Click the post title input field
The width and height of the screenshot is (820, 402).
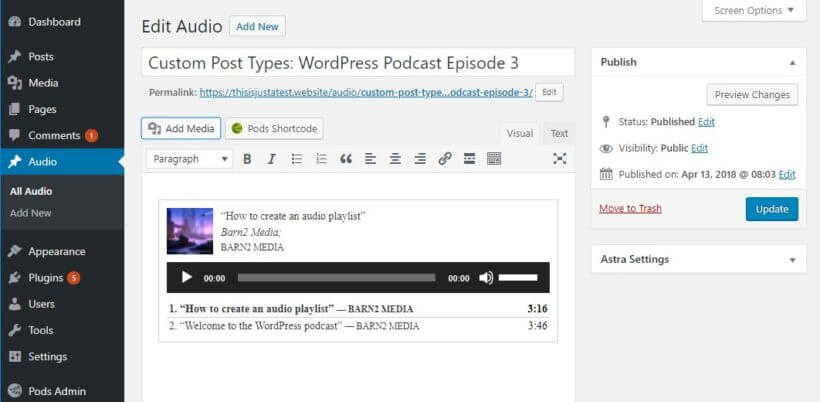(x=358, y=62)
